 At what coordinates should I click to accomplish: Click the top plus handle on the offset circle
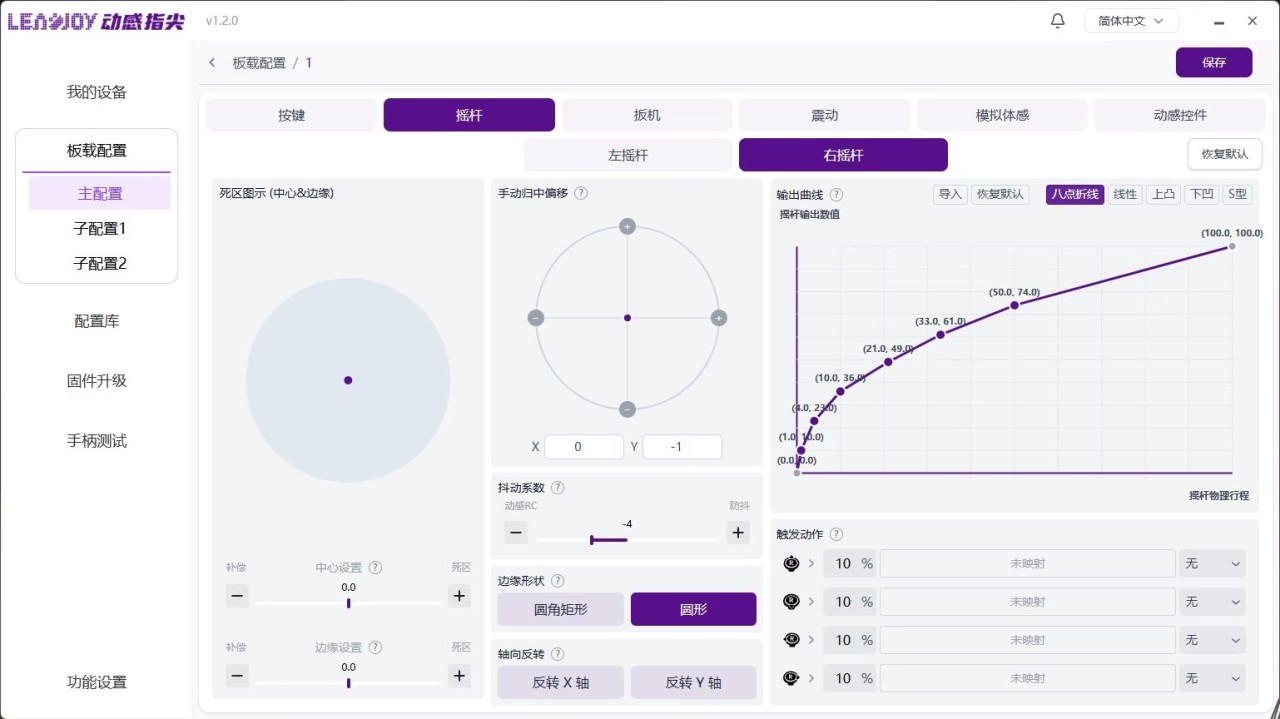coord(627,227)
